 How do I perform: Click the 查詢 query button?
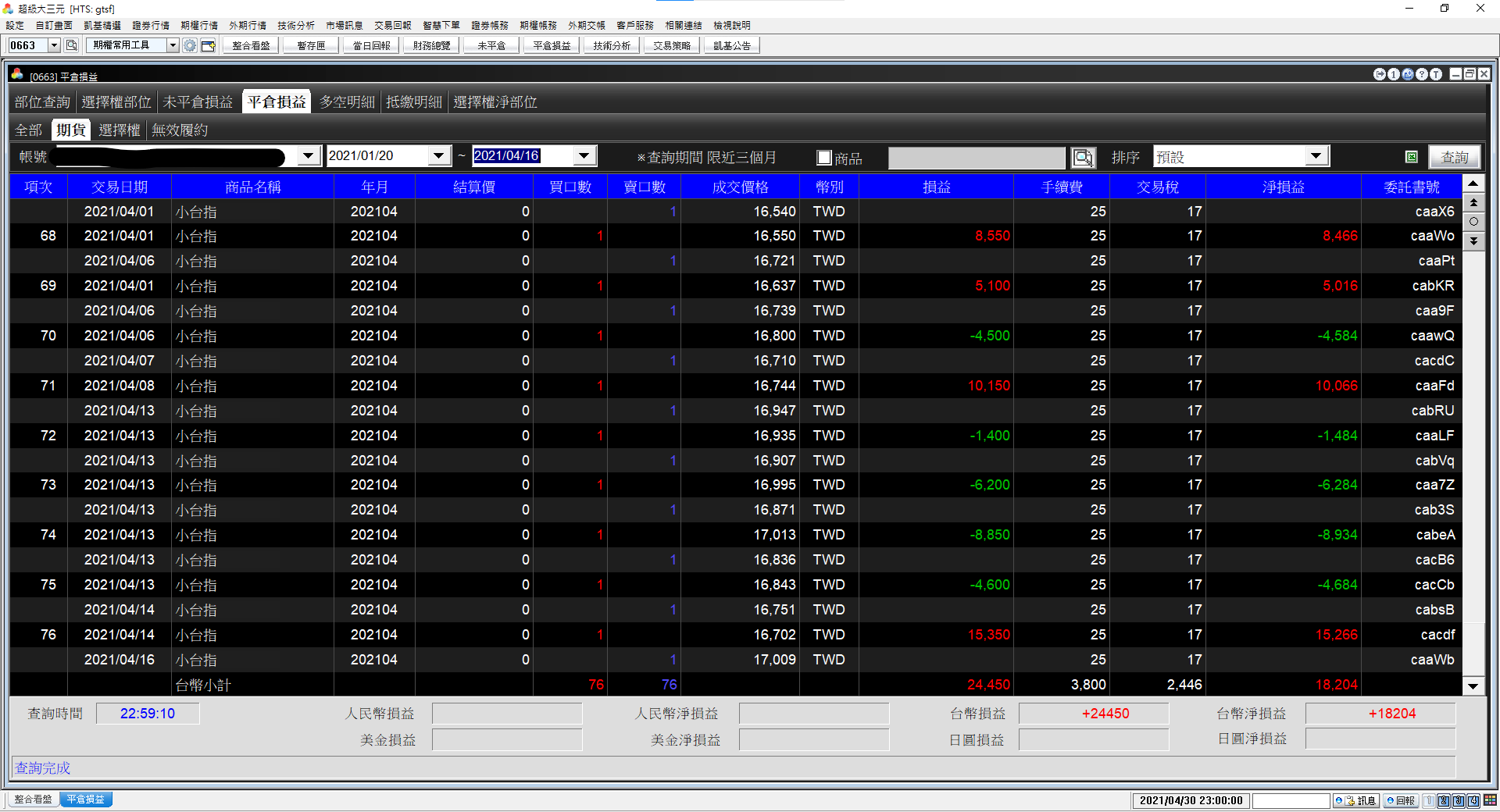click(1454, 157)
